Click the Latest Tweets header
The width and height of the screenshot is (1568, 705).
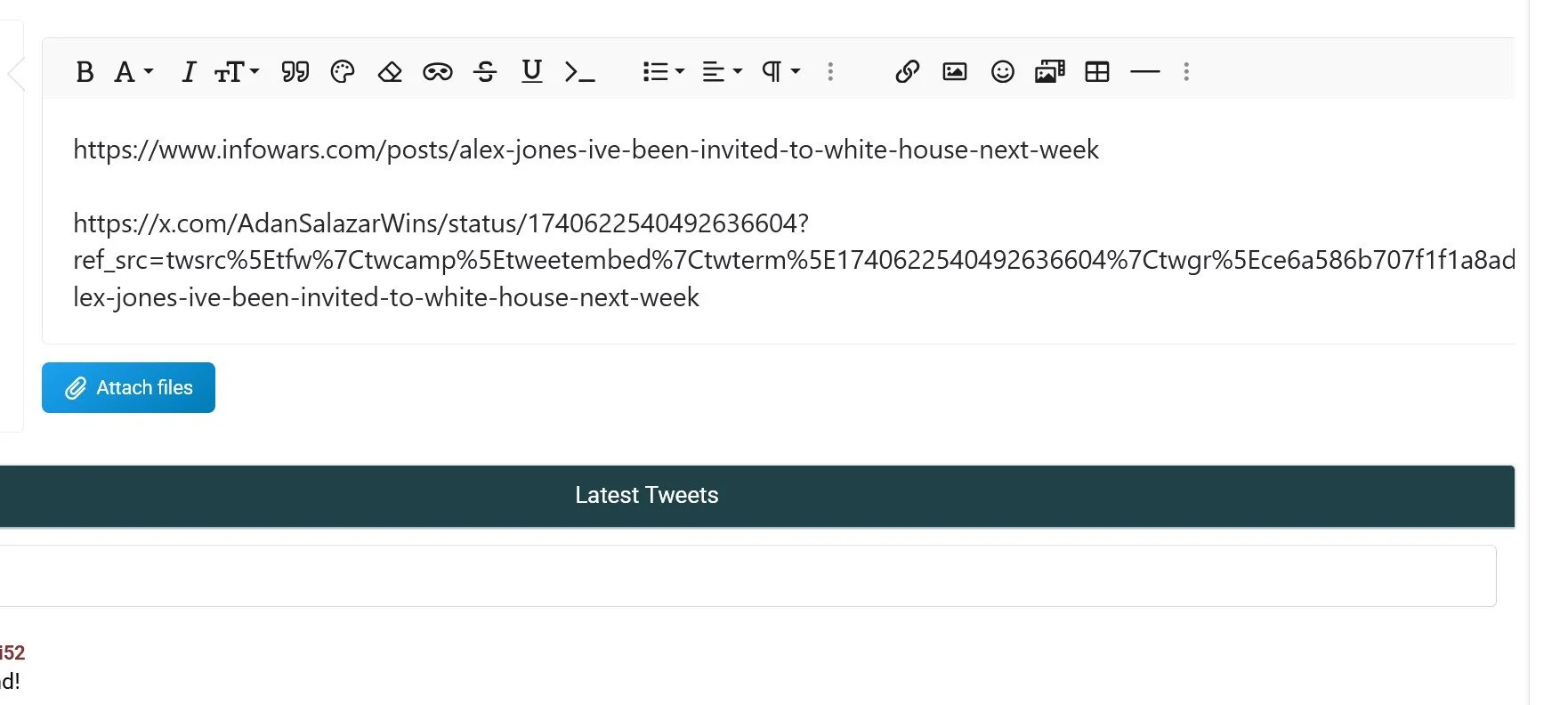click(x=646, y=496)
